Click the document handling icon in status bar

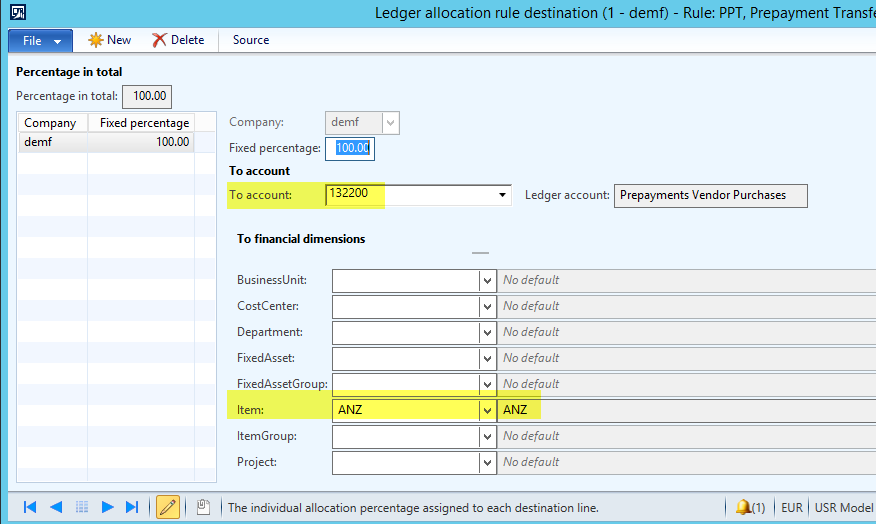tap(203, 507)
